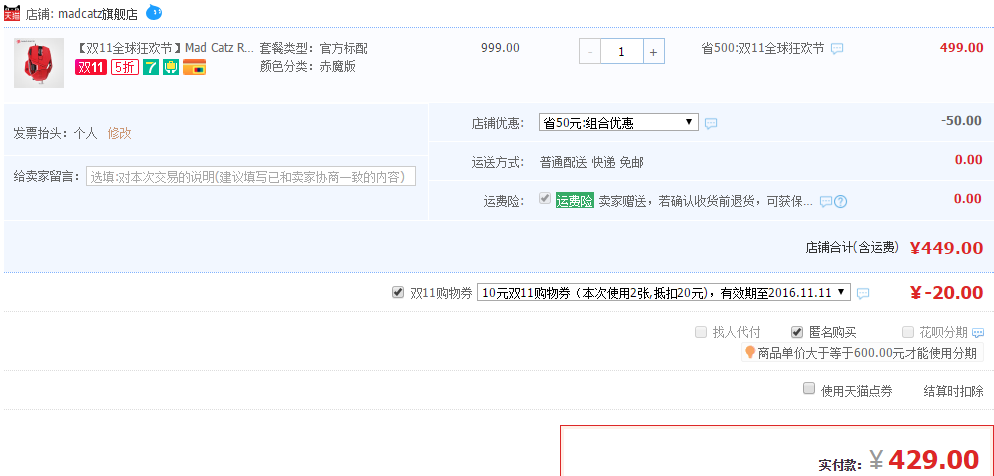
Task: Toggle the 找人代付 checkbox
Action: [x=701, y=331]
